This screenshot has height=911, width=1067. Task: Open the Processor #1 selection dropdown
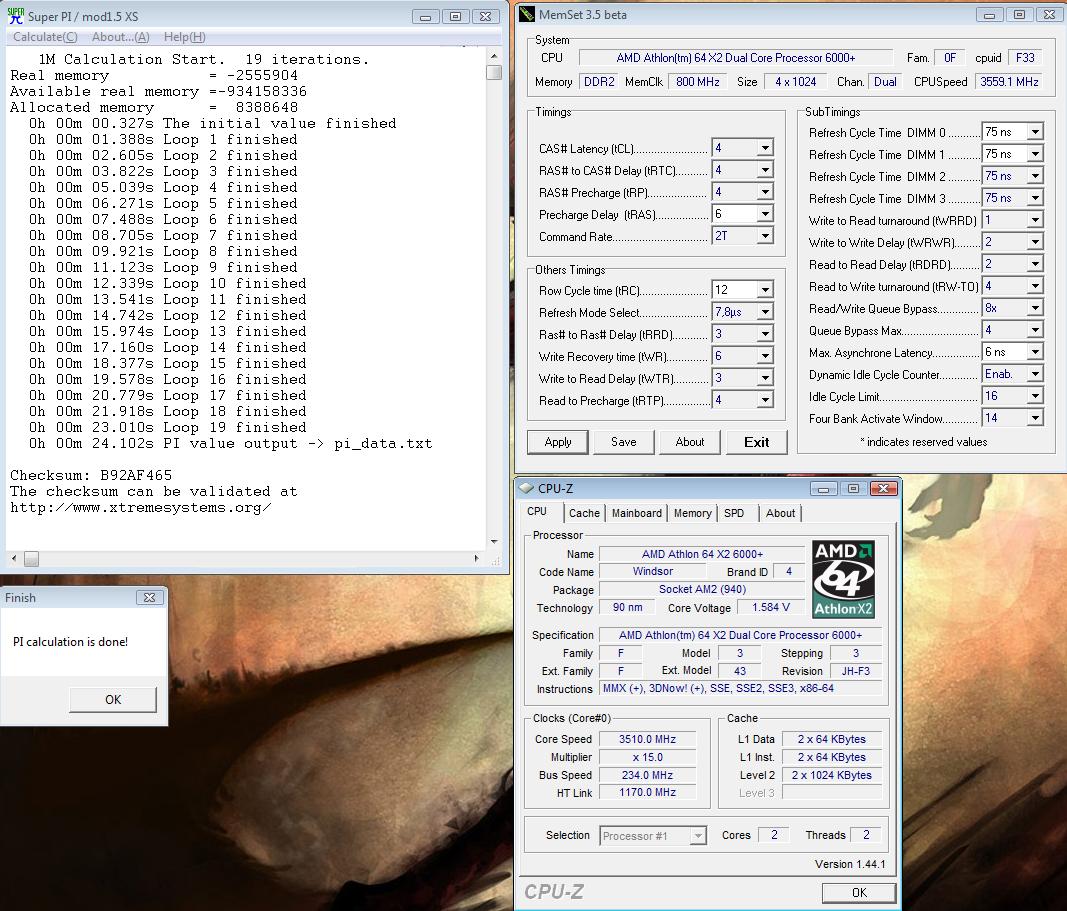pos(697,835)
